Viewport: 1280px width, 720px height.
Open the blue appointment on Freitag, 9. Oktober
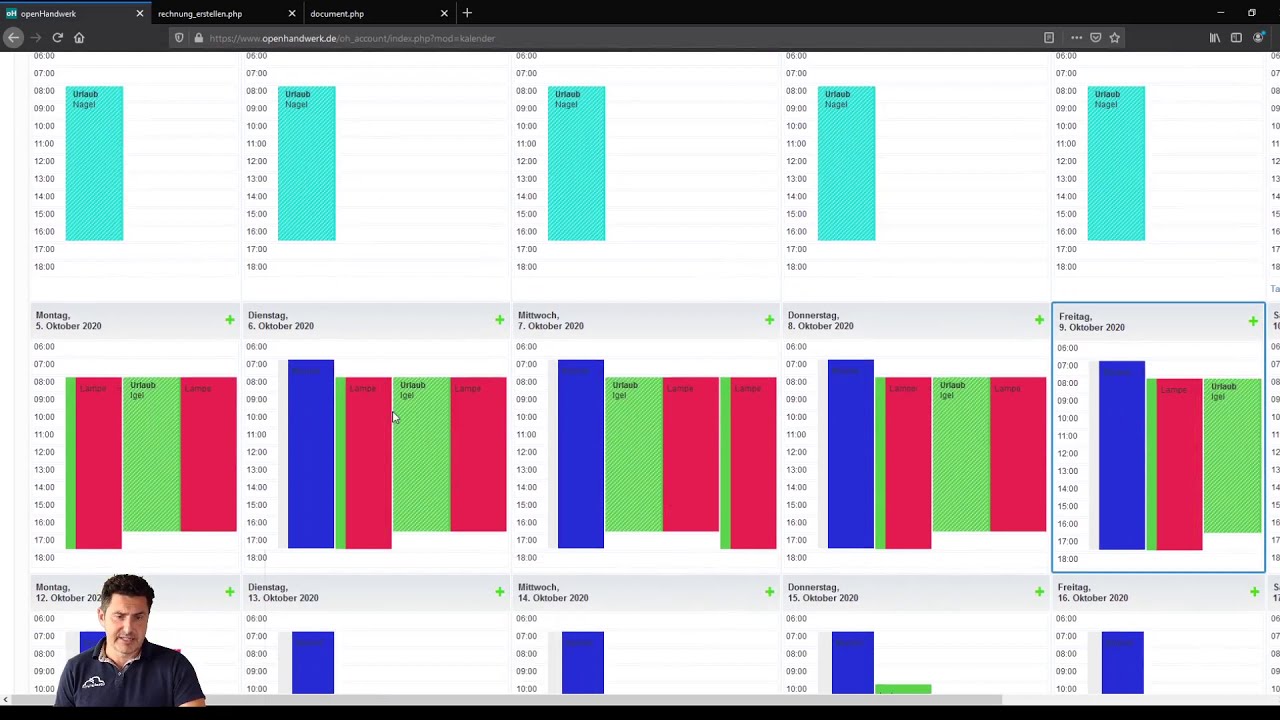click(1122, 455)
